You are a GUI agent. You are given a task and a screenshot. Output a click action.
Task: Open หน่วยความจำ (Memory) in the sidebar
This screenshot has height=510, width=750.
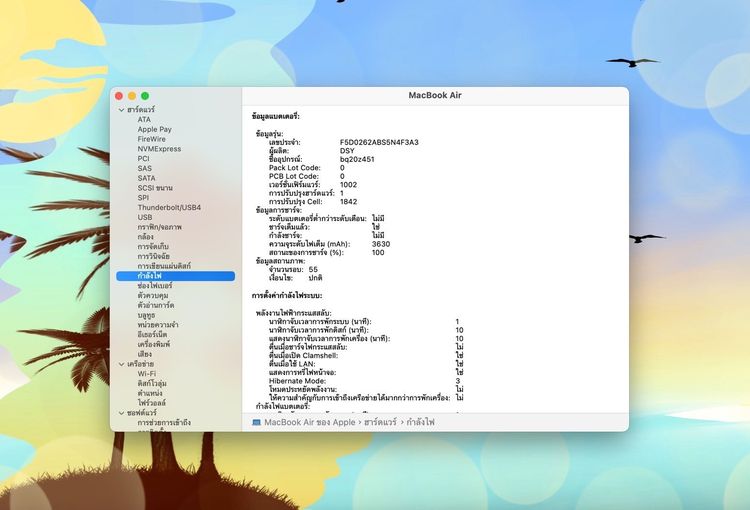coord(158,325)
